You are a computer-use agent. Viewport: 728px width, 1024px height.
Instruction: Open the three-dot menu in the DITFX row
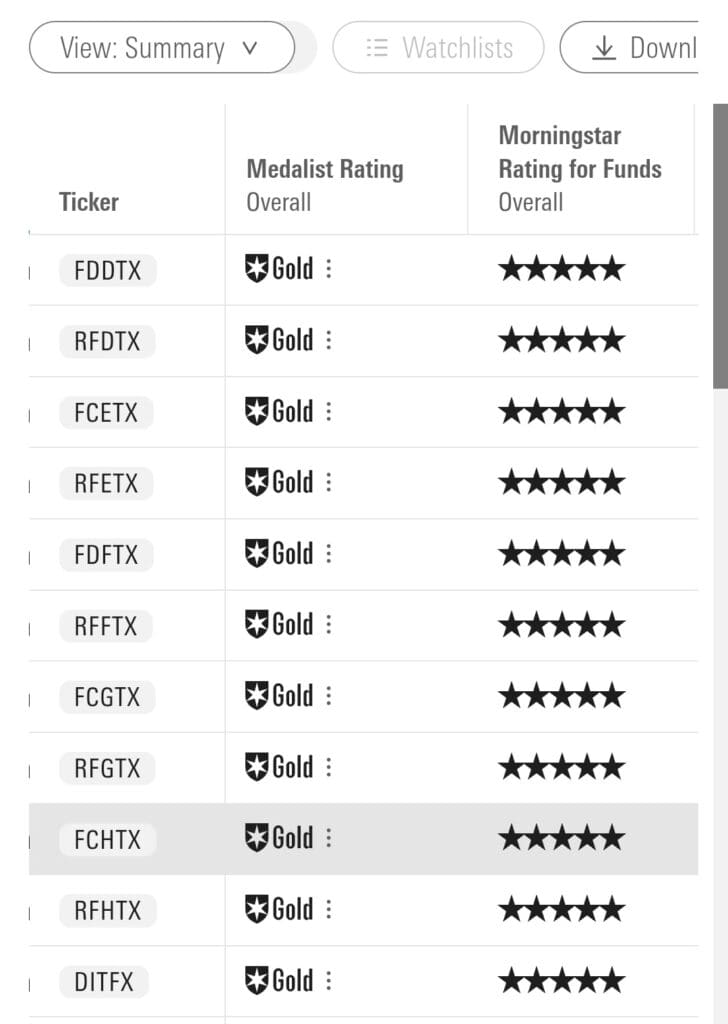[x=328, y=981]
